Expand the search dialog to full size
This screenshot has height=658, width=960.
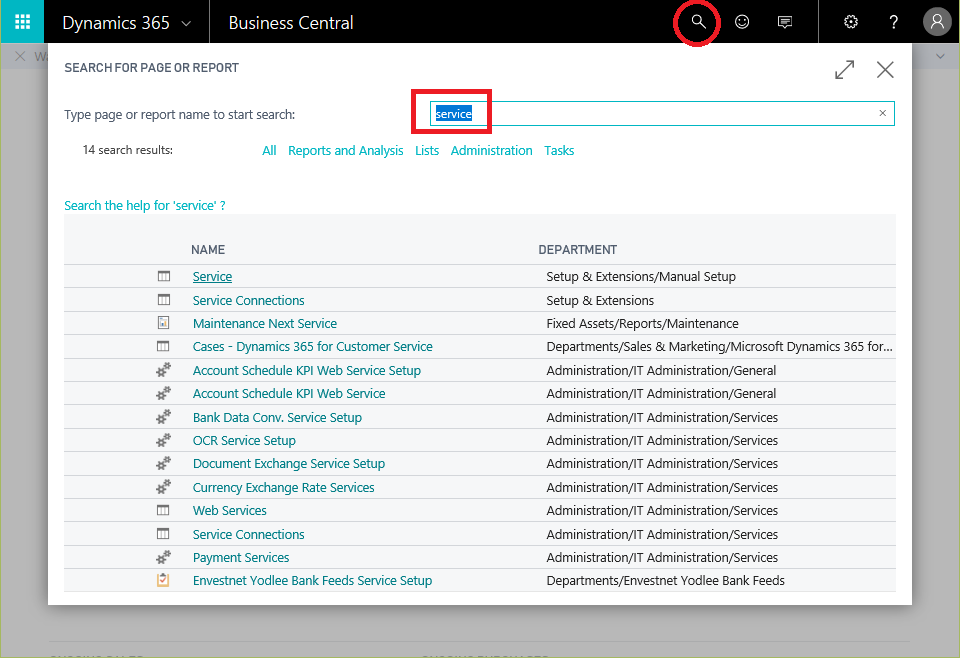(844, 69)
